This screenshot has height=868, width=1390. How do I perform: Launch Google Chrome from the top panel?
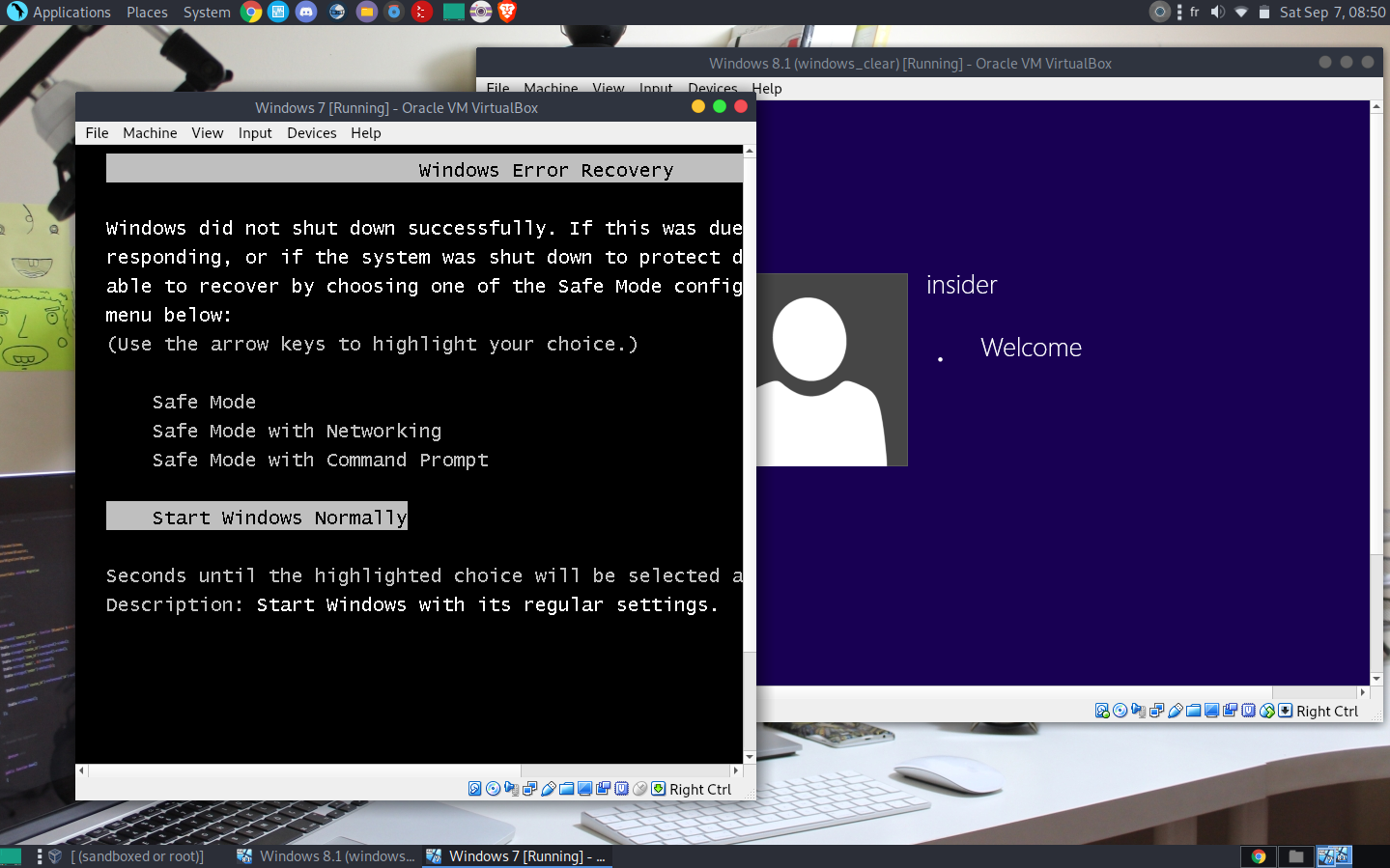pos(251,12)
